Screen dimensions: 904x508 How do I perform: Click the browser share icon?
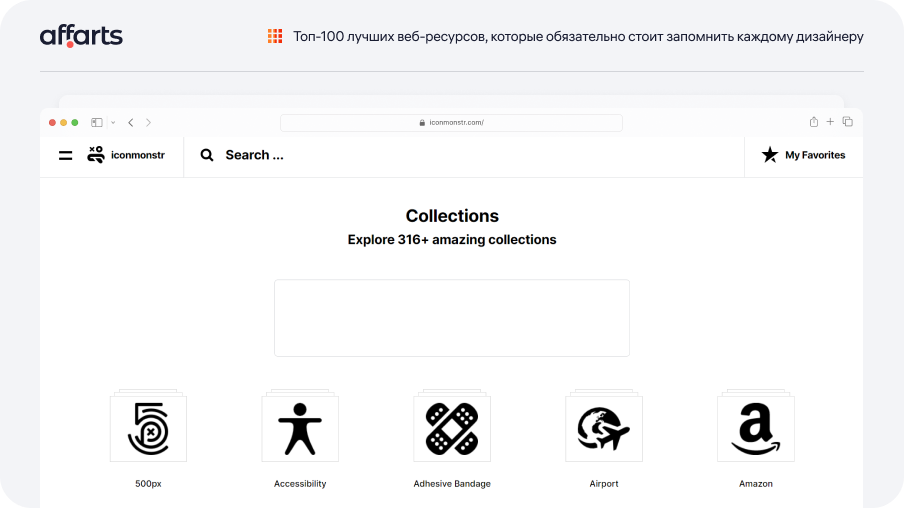pyautogui.click(x=813, y=122)
